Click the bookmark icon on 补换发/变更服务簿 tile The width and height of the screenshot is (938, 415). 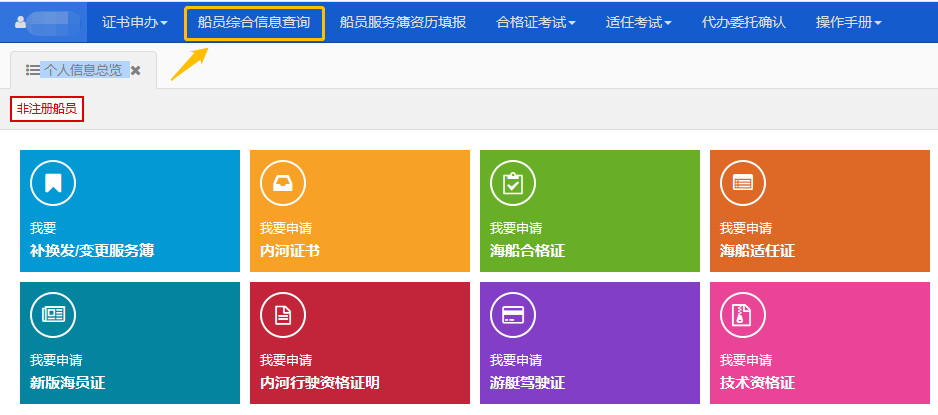53,183
